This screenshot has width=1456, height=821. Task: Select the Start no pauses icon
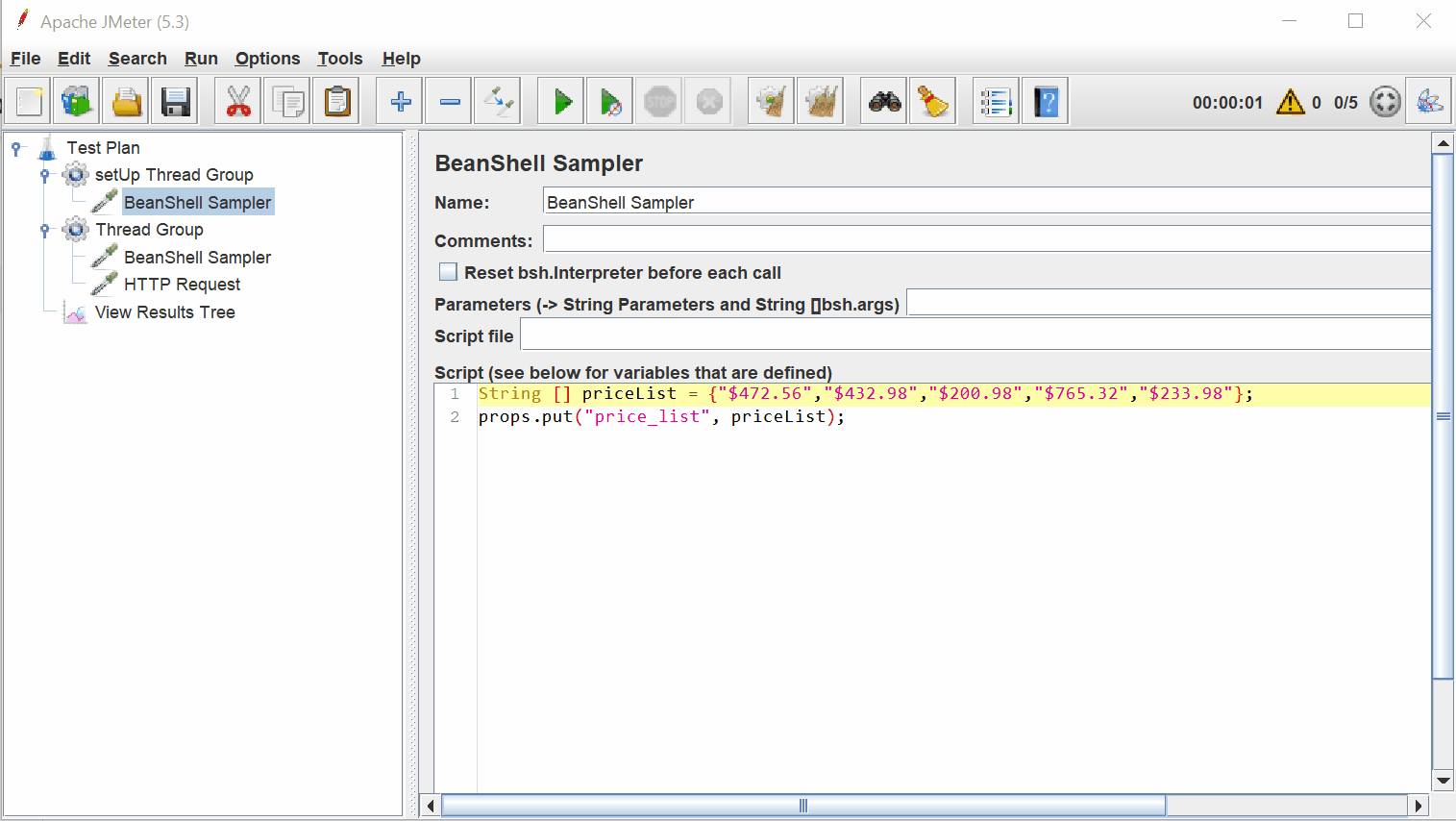(x=610, y=100)
